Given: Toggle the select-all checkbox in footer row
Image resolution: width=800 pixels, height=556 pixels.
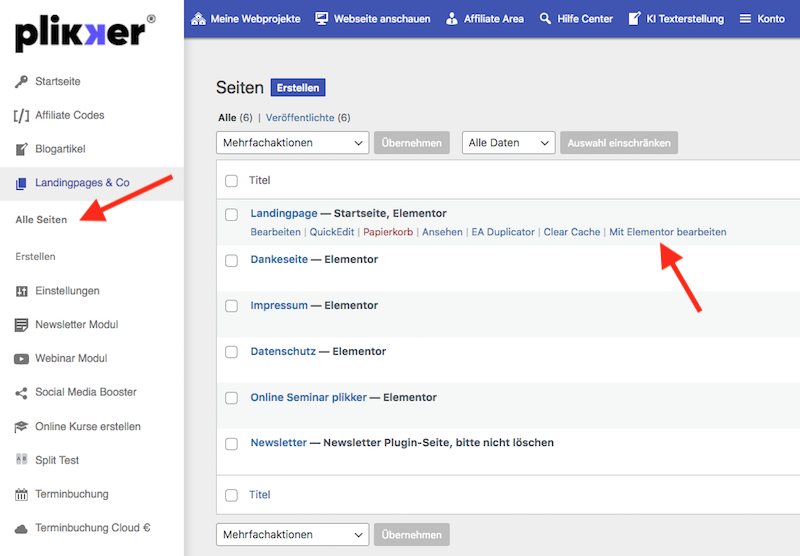Looking at the screenshot, I should coord(232,495).
